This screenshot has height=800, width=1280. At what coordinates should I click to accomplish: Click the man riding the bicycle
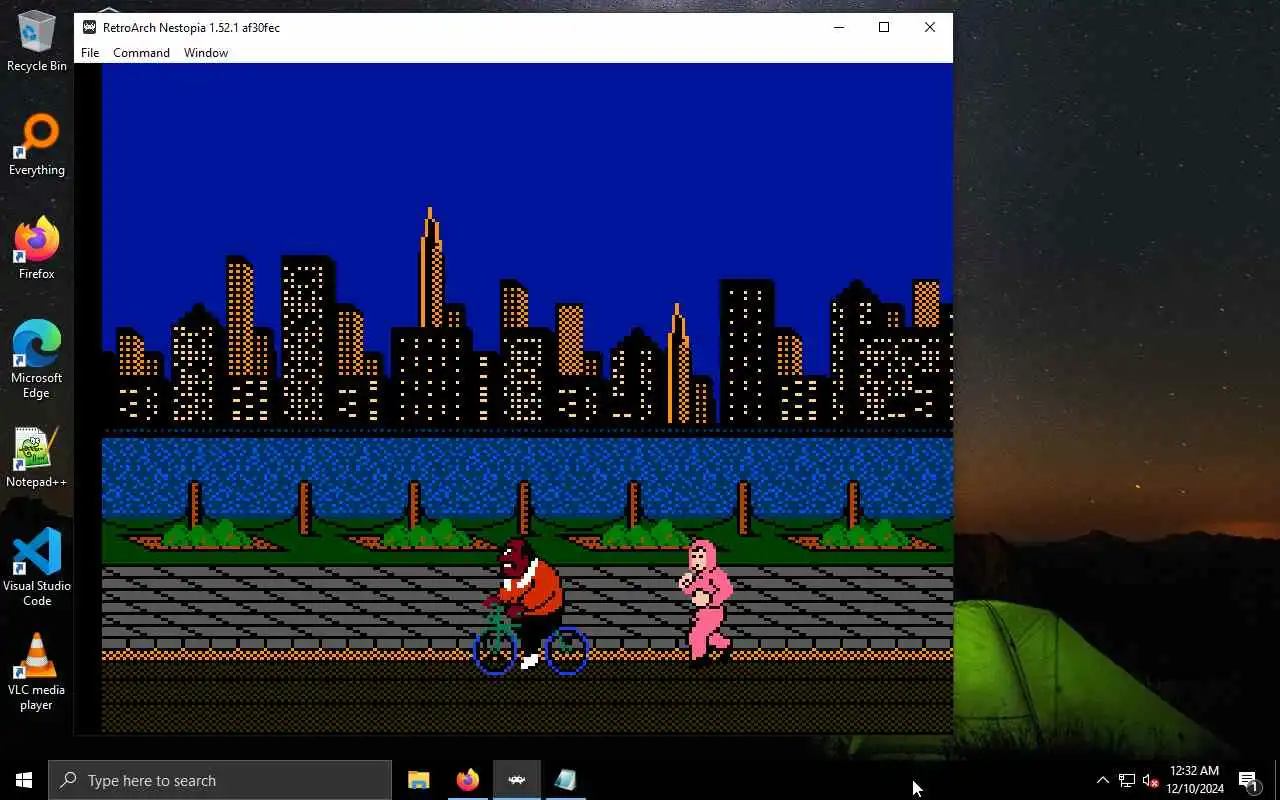pyautogui.click(x=530, y=608)
